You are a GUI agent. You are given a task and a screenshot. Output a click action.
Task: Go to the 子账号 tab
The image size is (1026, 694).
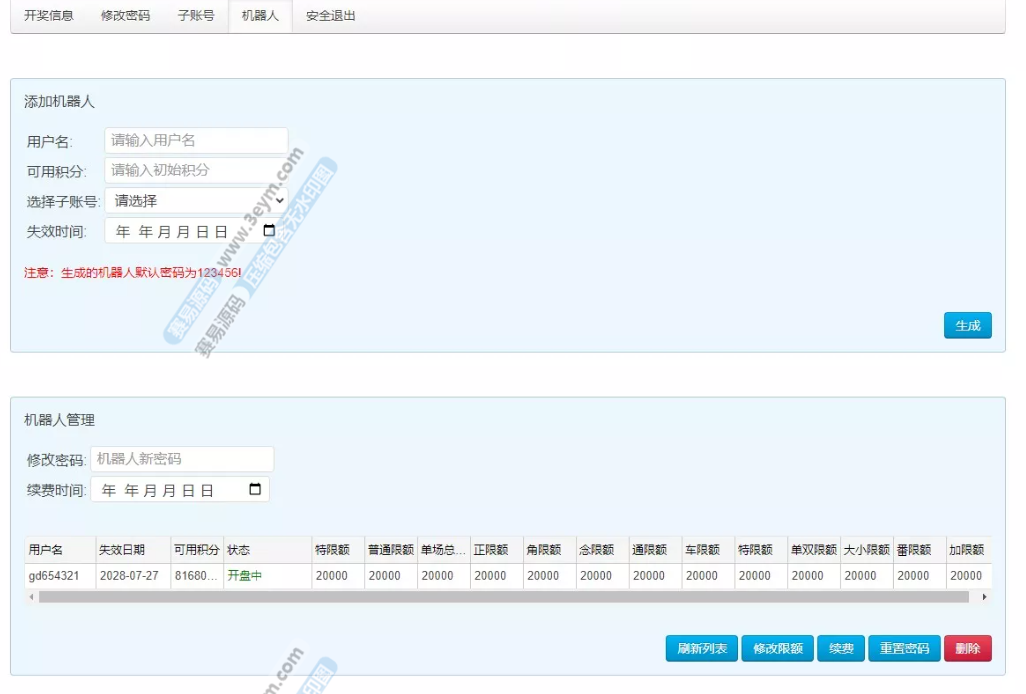196,16
